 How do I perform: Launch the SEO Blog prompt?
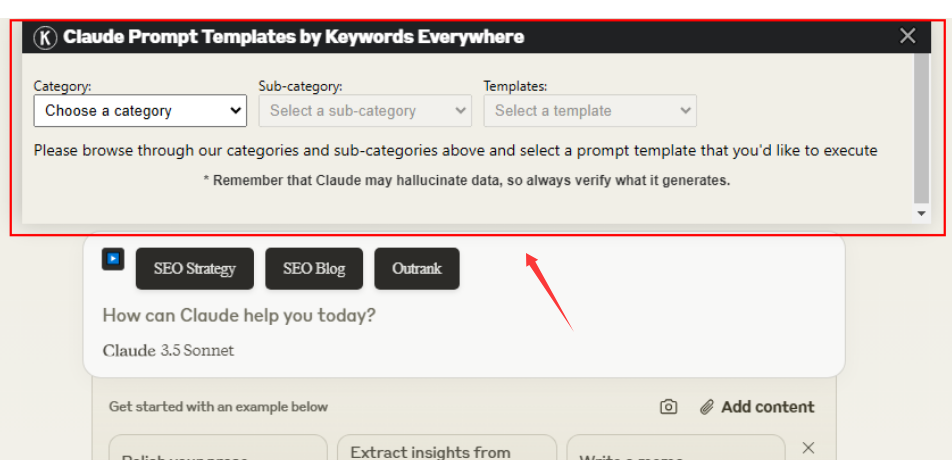click(x=314, y=269)
